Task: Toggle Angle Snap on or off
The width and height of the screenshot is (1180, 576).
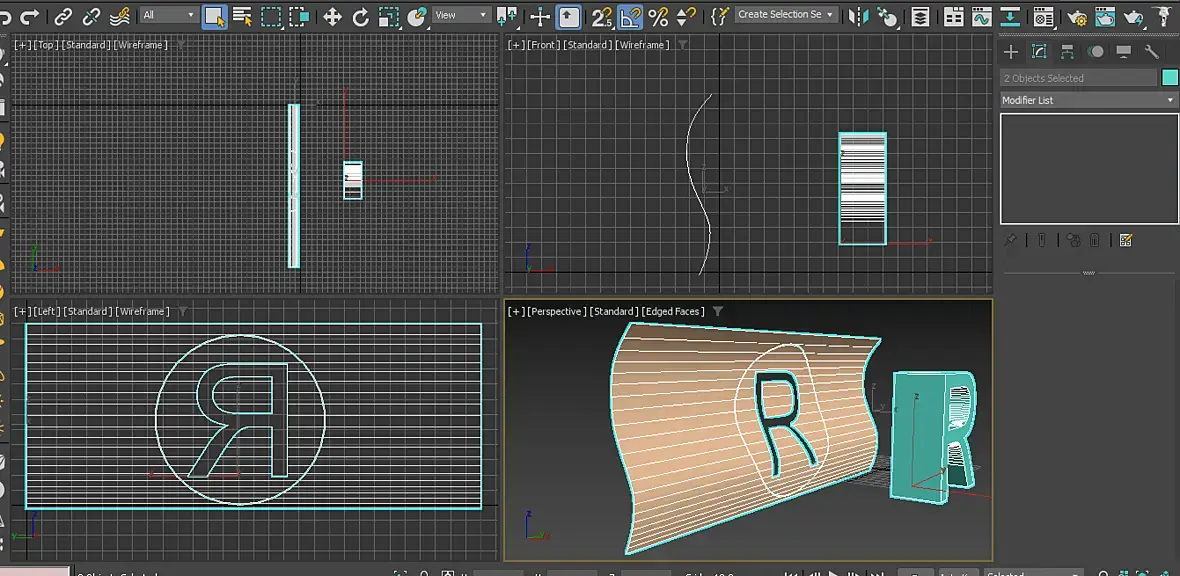Action: coord(630,16)
